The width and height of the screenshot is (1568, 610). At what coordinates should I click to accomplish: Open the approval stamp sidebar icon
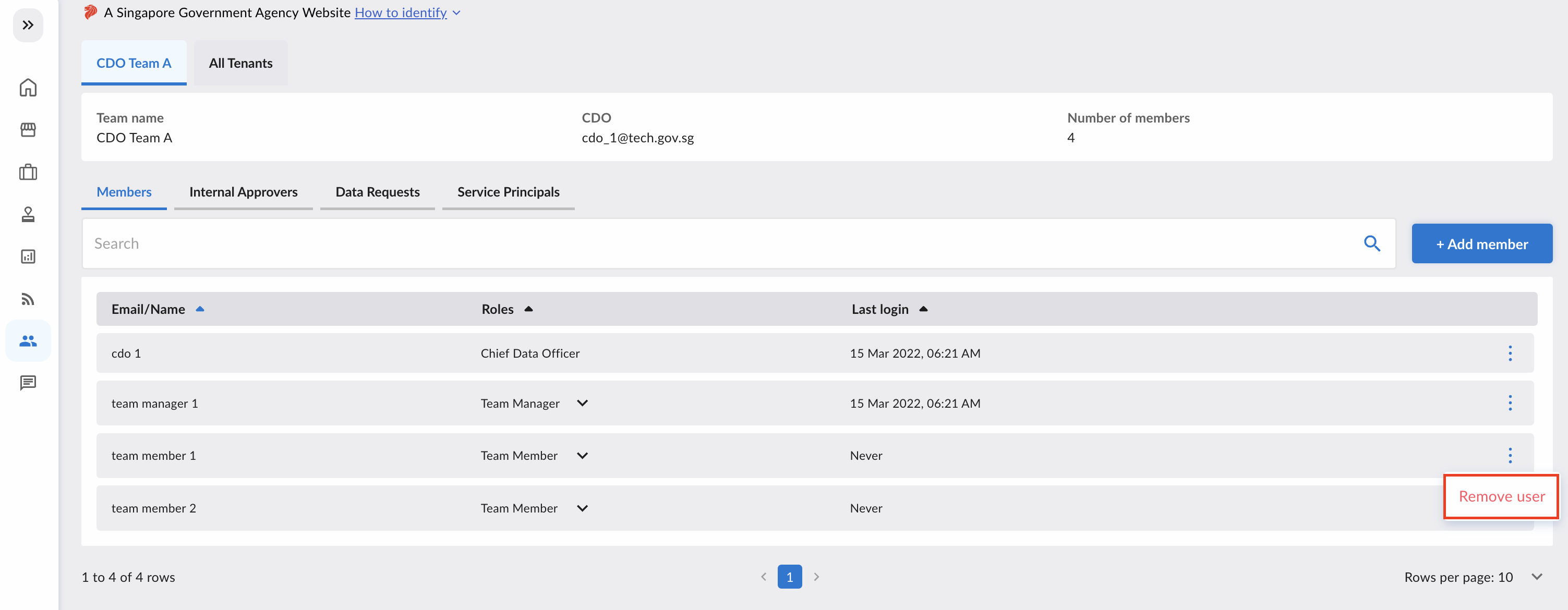pyautogui.click(x=28, y=214)
